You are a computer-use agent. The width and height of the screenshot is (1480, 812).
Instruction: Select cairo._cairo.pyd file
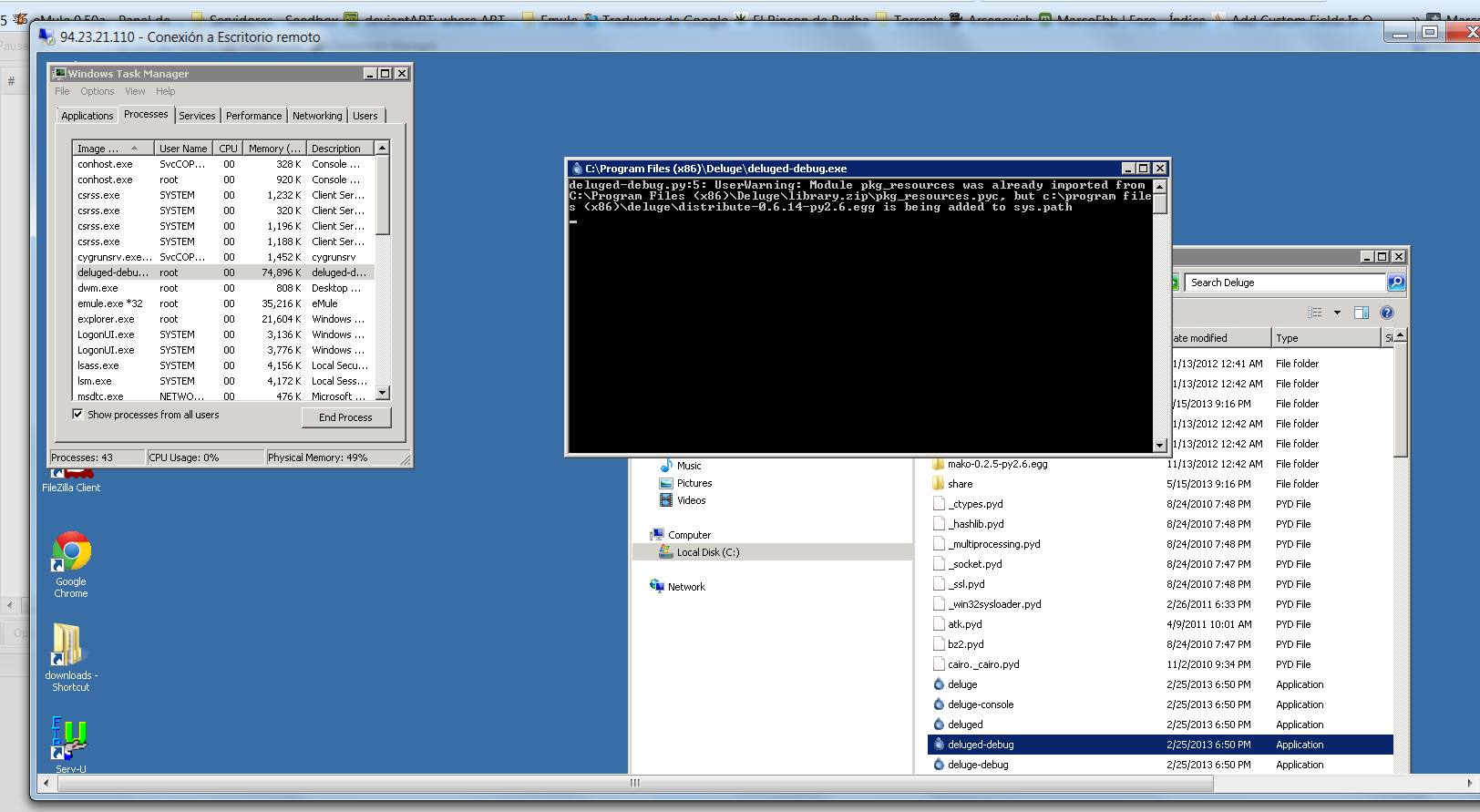[983, 664]
